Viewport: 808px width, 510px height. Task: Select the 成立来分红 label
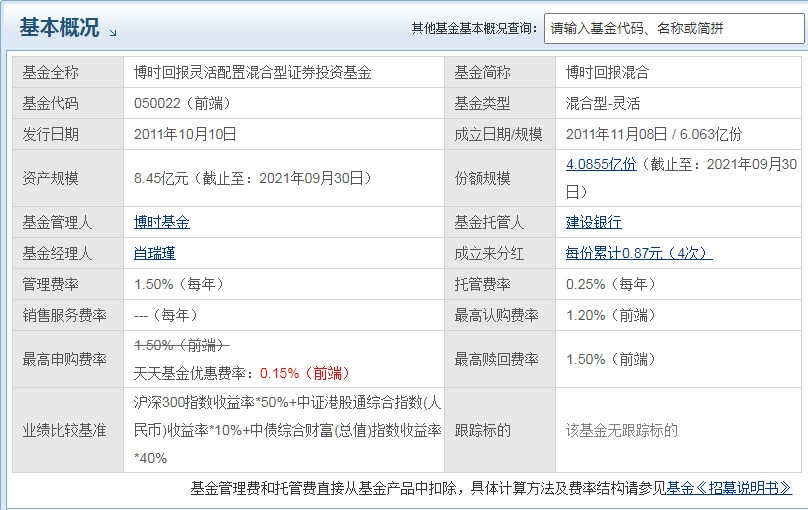489,253
